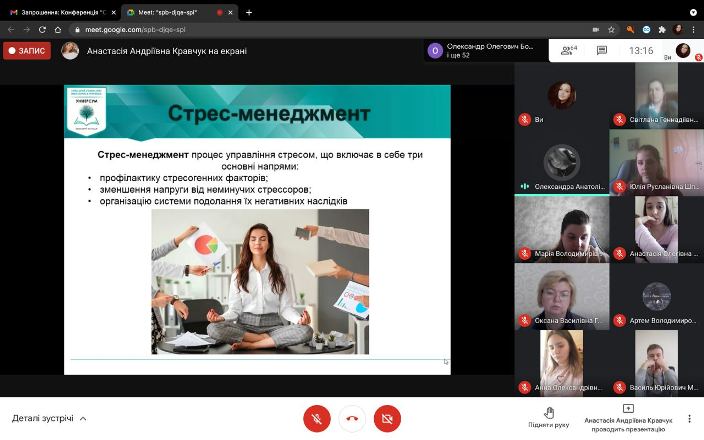Open the Chrome profile avatar

tap(678, 30)
